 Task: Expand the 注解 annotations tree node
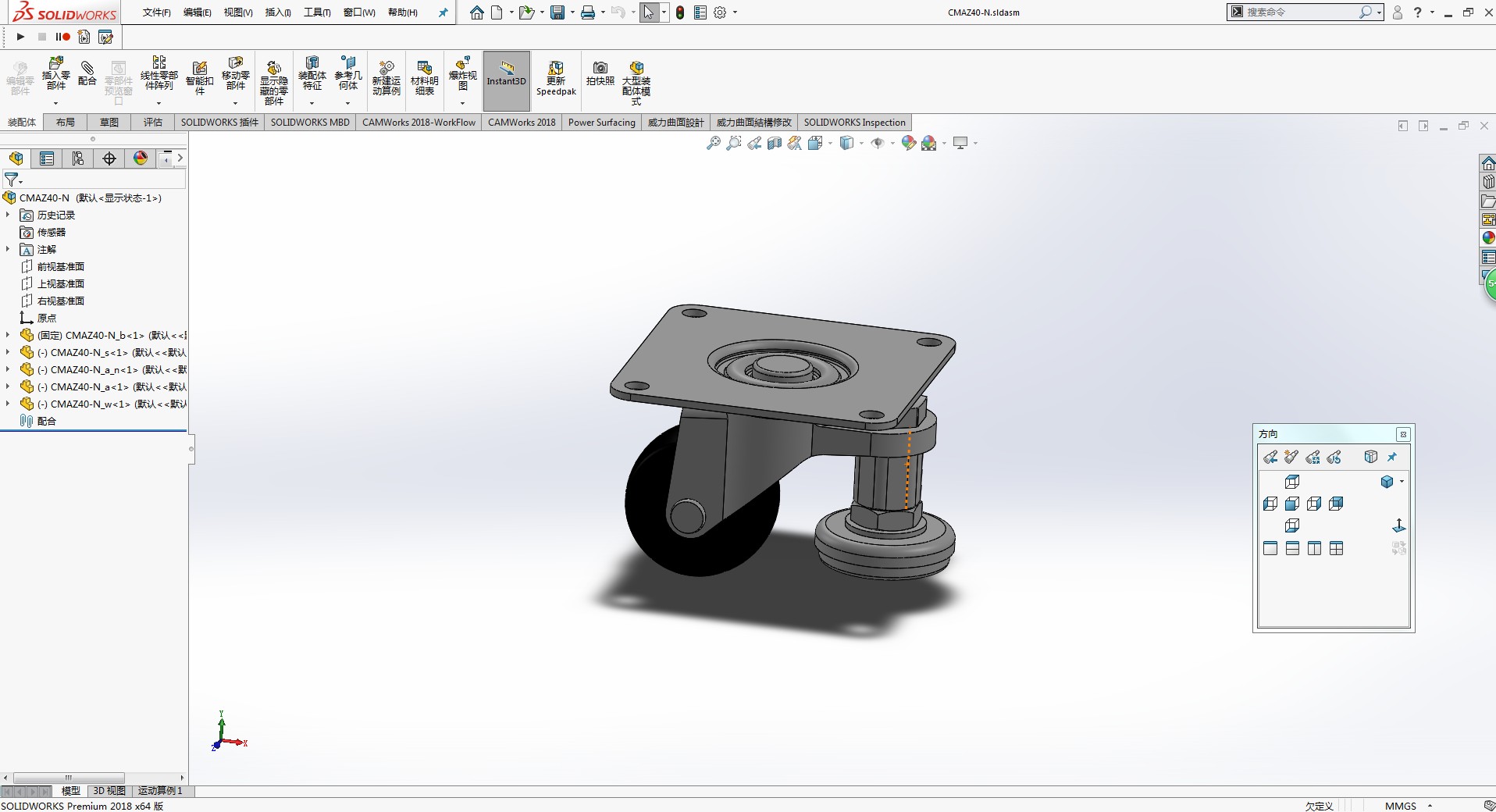point(8,249)
